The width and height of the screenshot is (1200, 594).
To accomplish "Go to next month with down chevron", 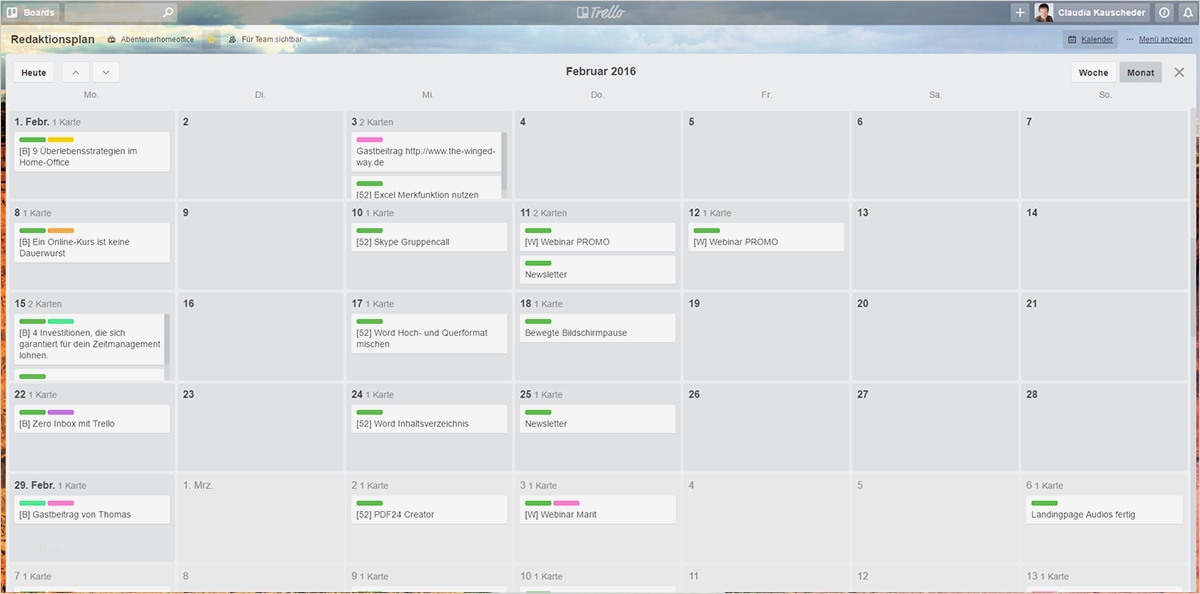I will 106,72.
